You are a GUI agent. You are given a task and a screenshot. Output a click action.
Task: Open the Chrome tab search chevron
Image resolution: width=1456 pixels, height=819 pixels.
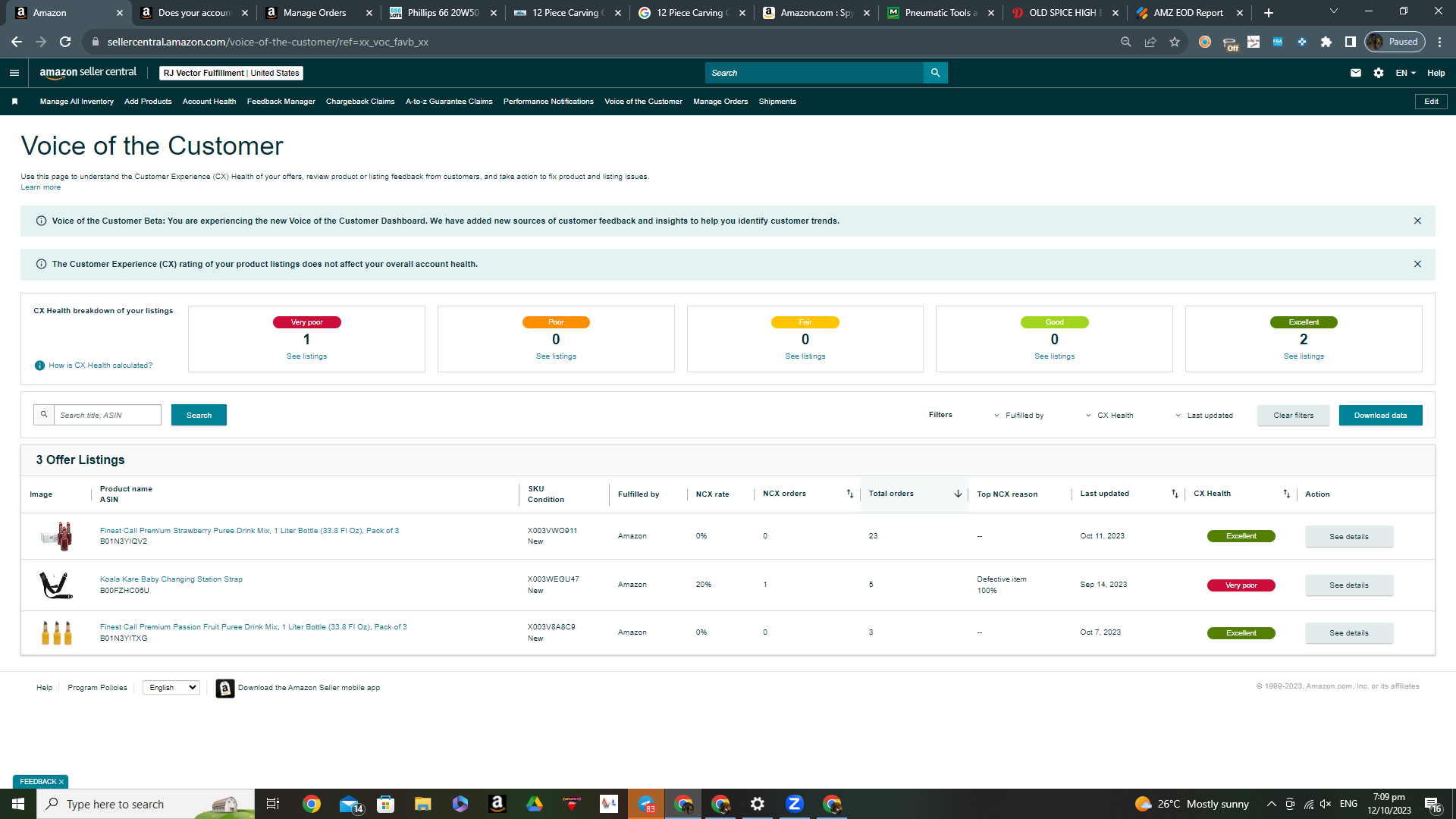tap(1334, 11)
